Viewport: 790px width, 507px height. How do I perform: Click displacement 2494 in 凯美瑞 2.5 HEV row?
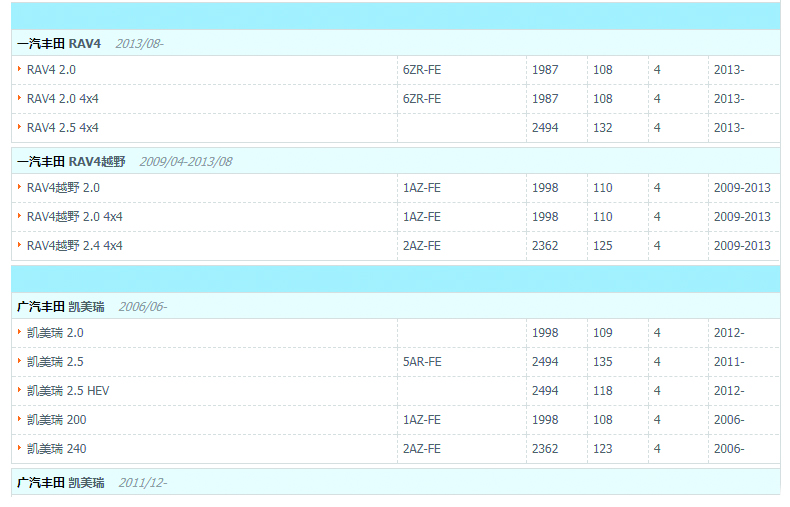coord(545,391)
